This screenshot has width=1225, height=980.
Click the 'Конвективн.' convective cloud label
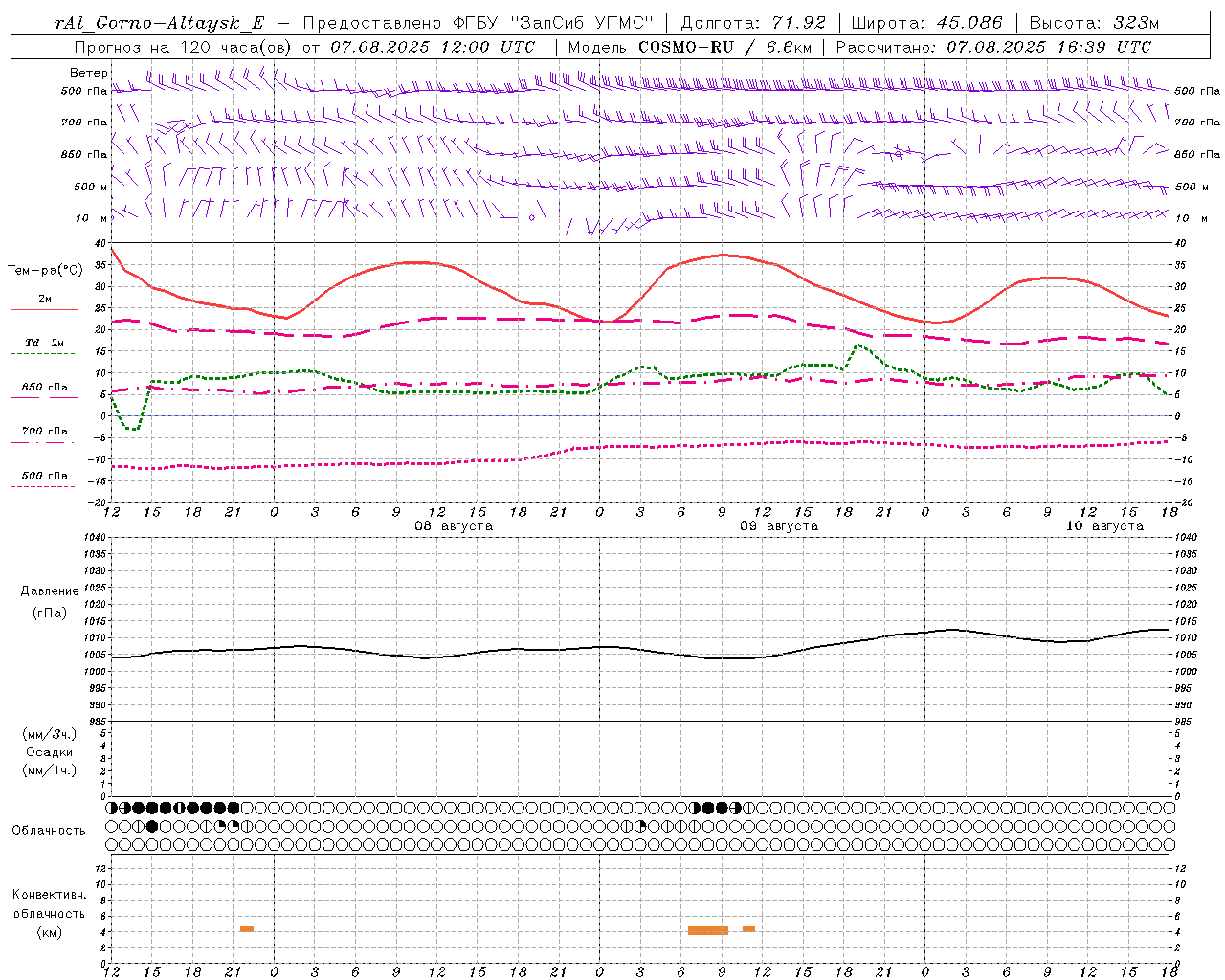(x=50, y=895)
